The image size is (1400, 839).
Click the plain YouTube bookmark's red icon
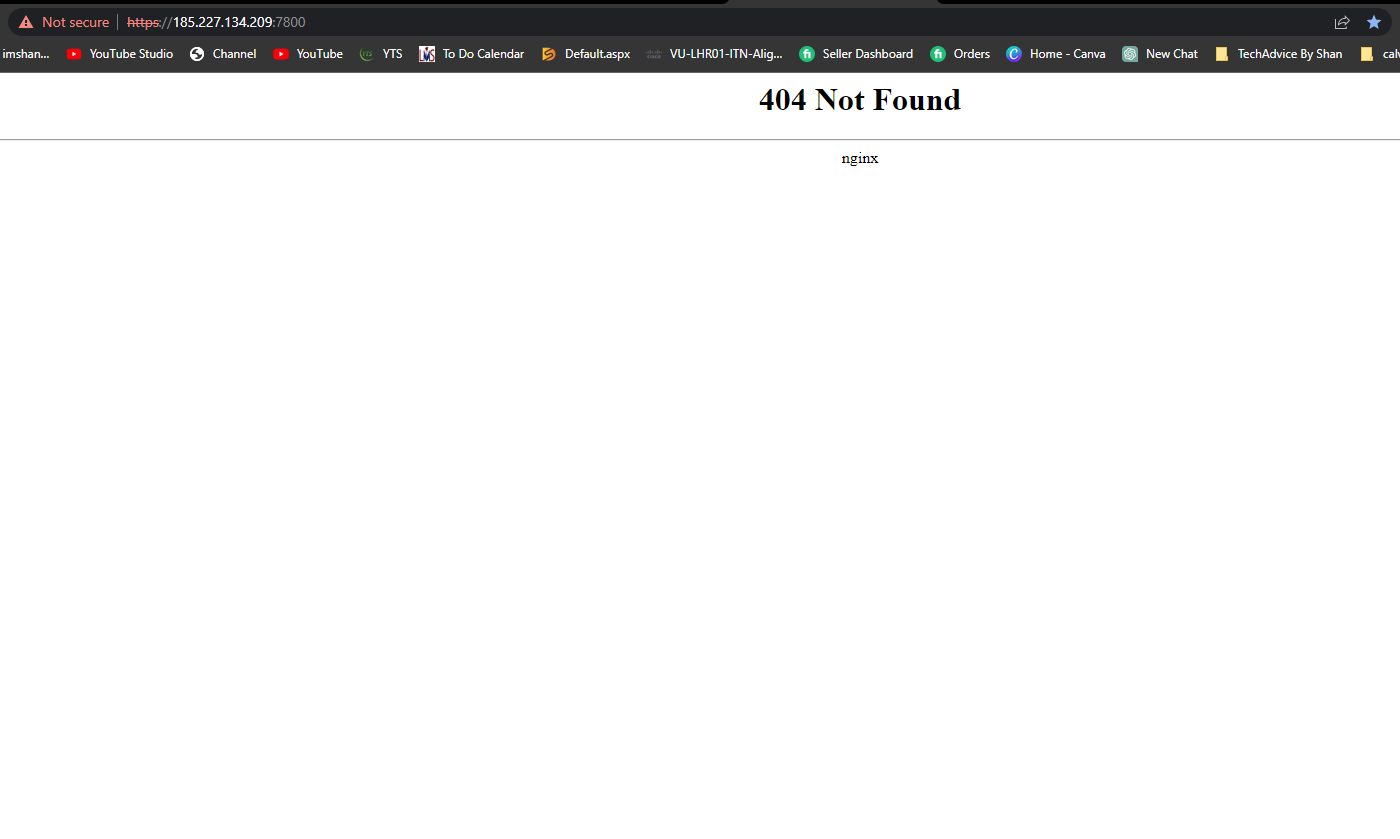pos(281,54)
